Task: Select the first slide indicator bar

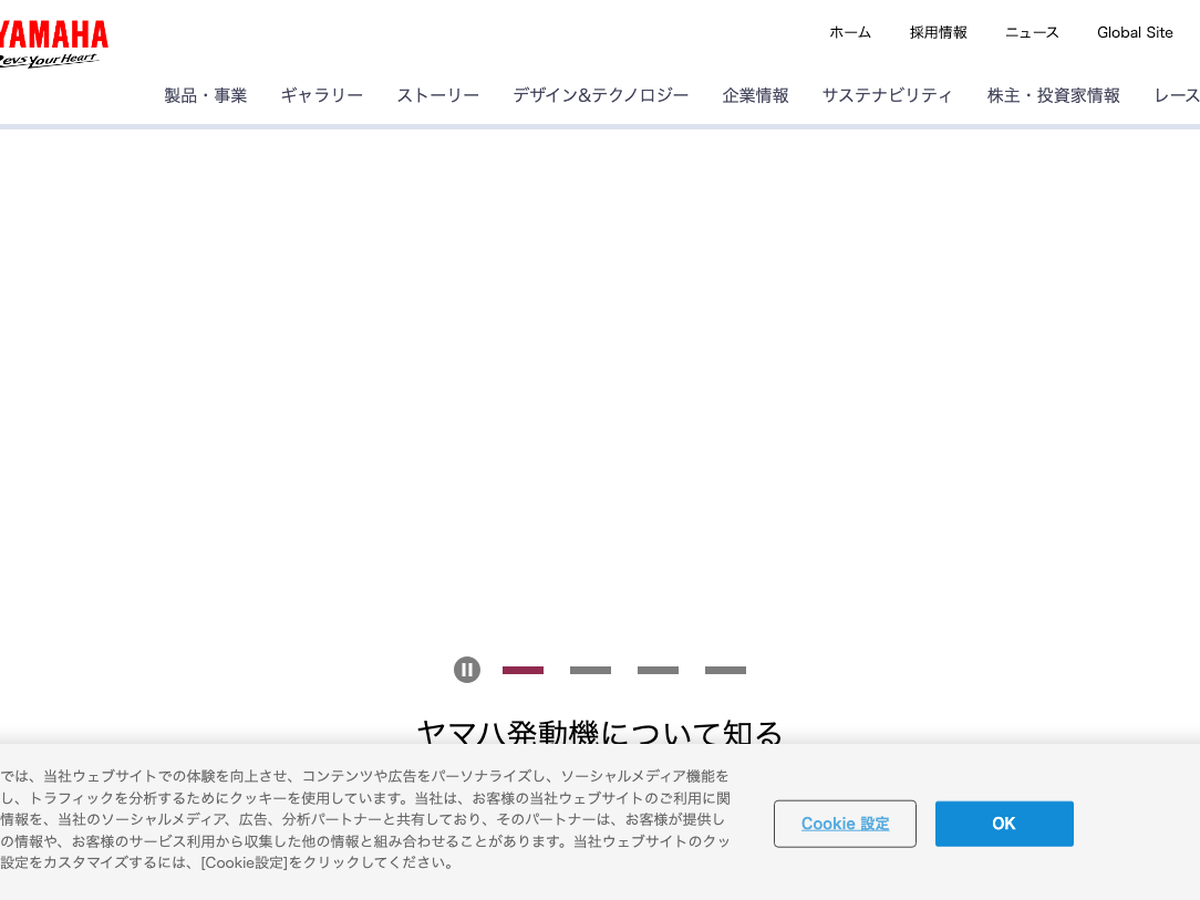Action: coord(523,670)
